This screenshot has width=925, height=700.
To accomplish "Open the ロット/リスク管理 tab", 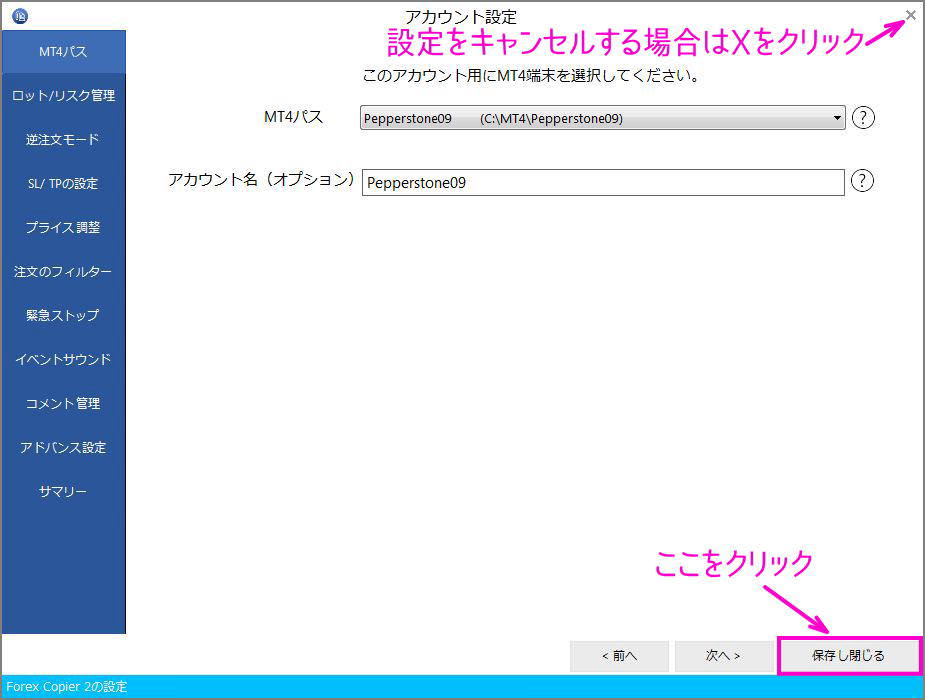I will click(63, 96).
